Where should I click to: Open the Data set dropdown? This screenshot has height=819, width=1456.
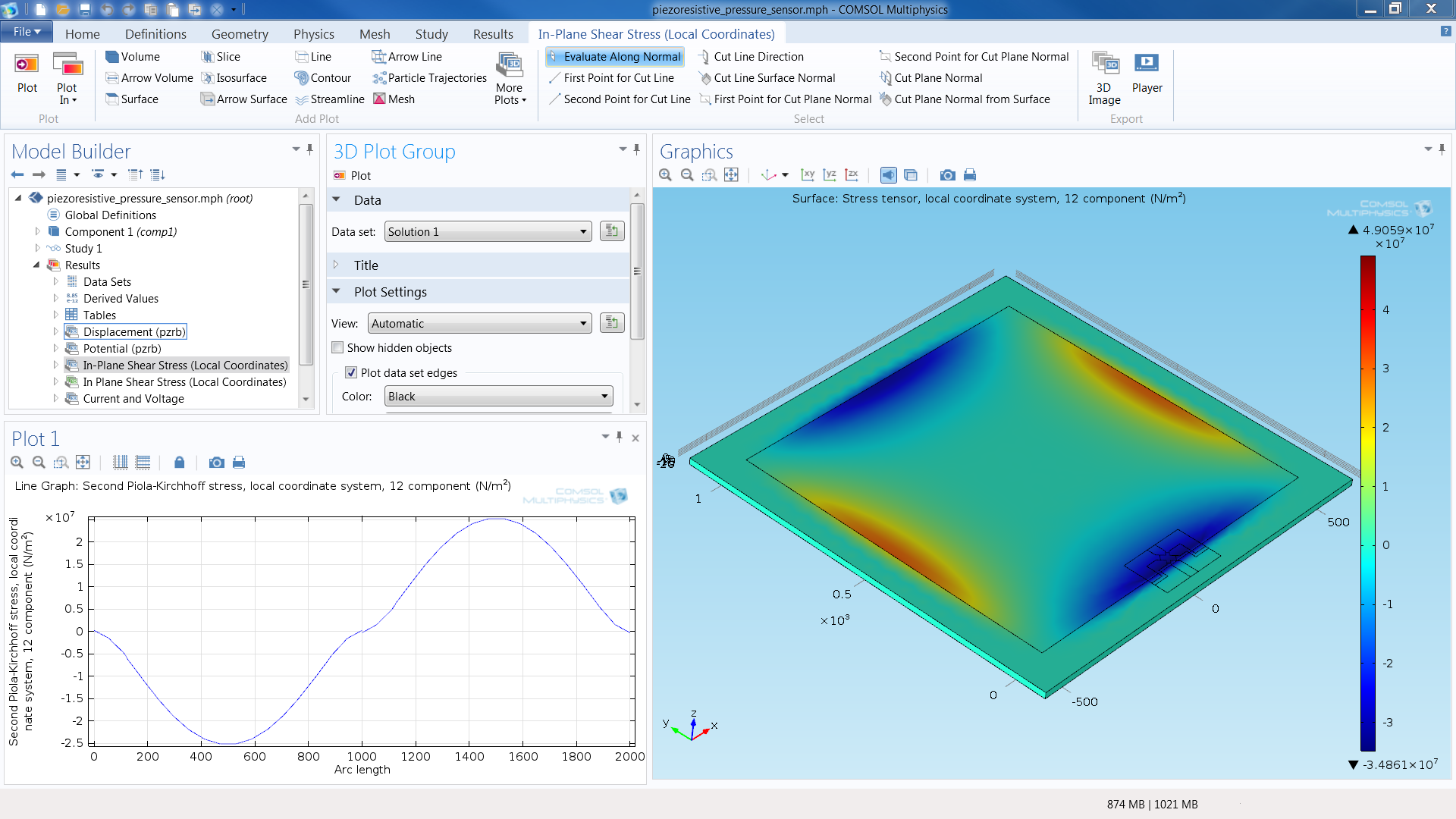click(488, 232)
